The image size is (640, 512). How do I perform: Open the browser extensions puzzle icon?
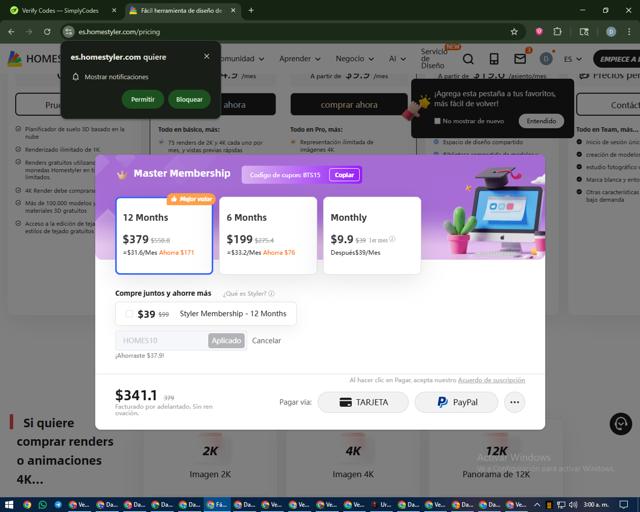tap(557, 32)
